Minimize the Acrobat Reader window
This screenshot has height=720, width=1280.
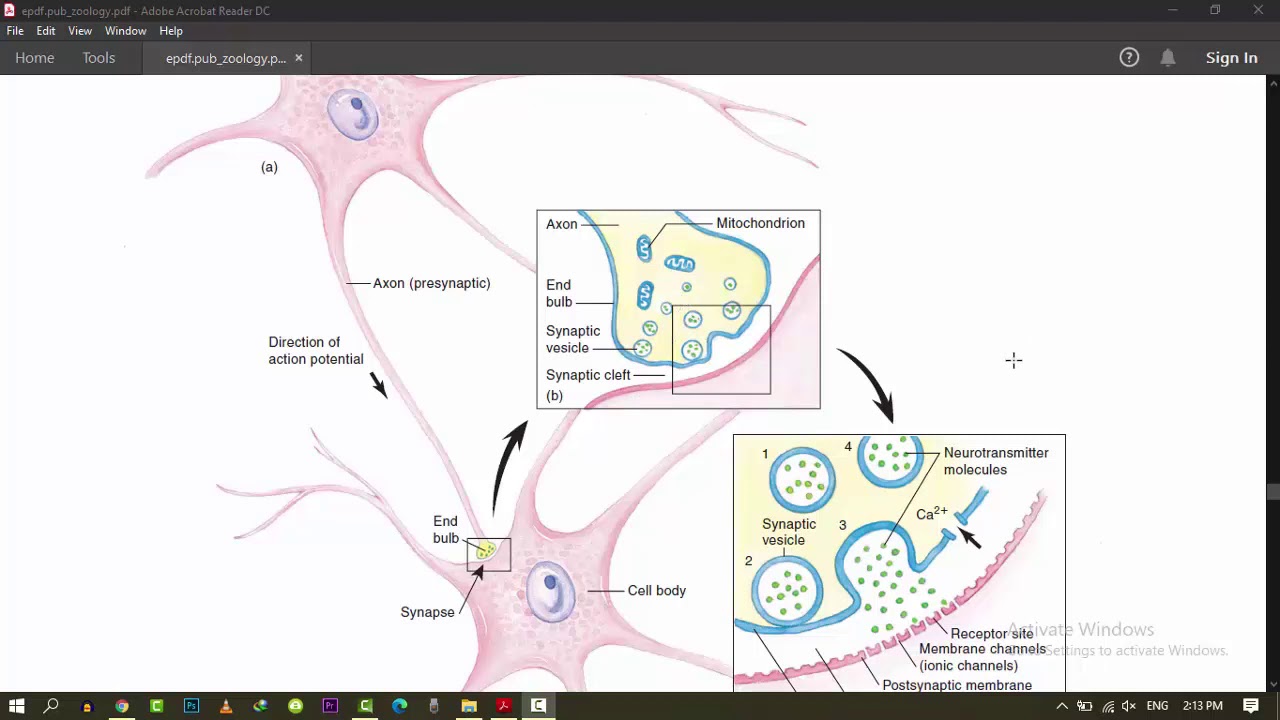tap(1172, 10)
